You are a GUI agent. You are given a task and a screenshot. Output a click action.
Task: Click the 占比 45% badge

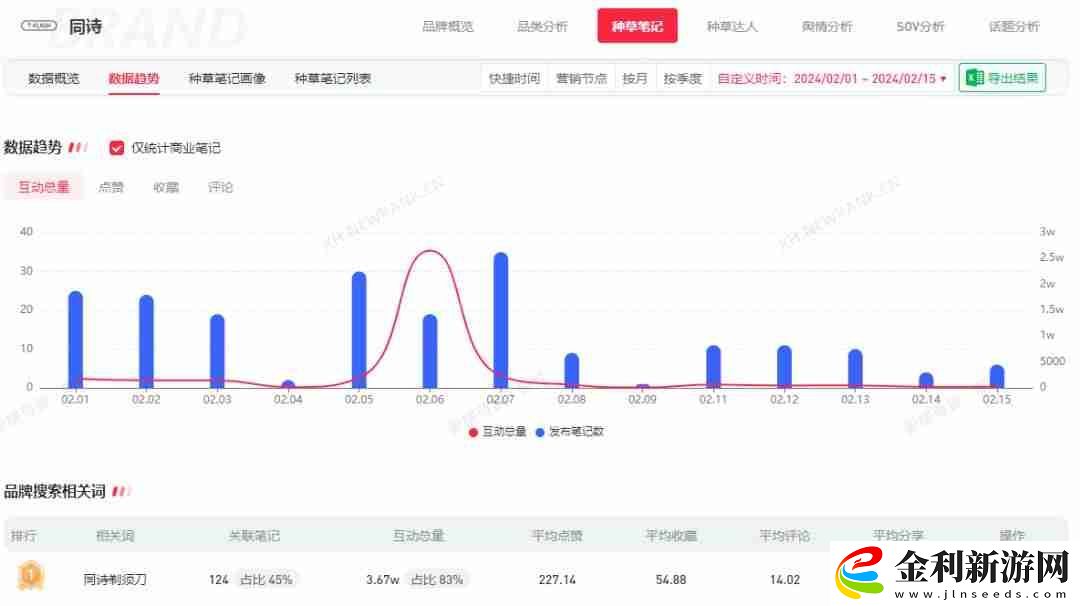click(266, 580)
